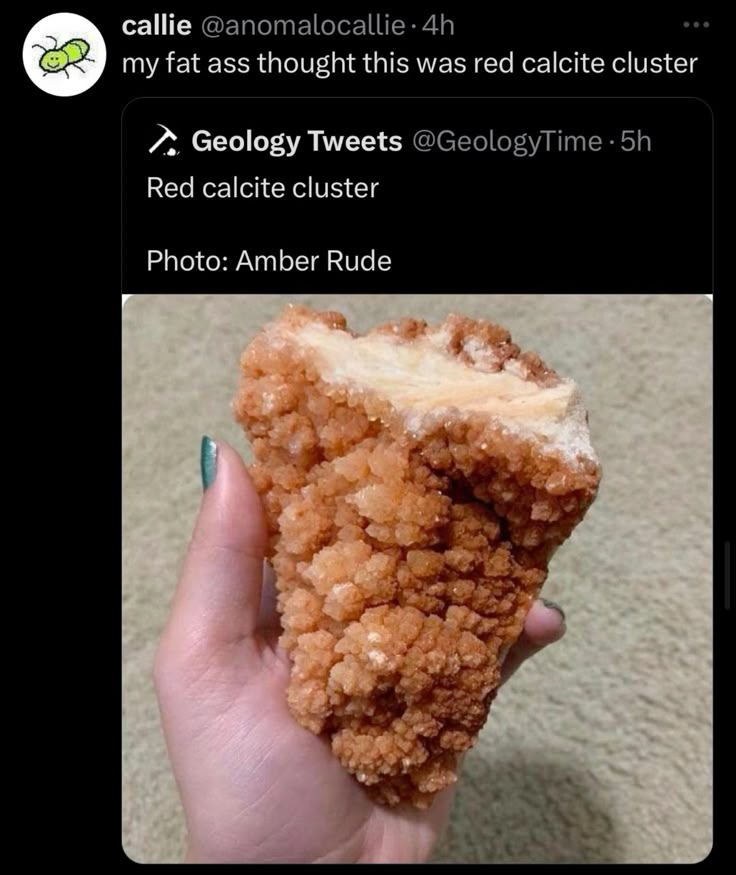Click the 5h quoted tweet timestamp
This screenshot has width=736, height=875.
[636, 142]
